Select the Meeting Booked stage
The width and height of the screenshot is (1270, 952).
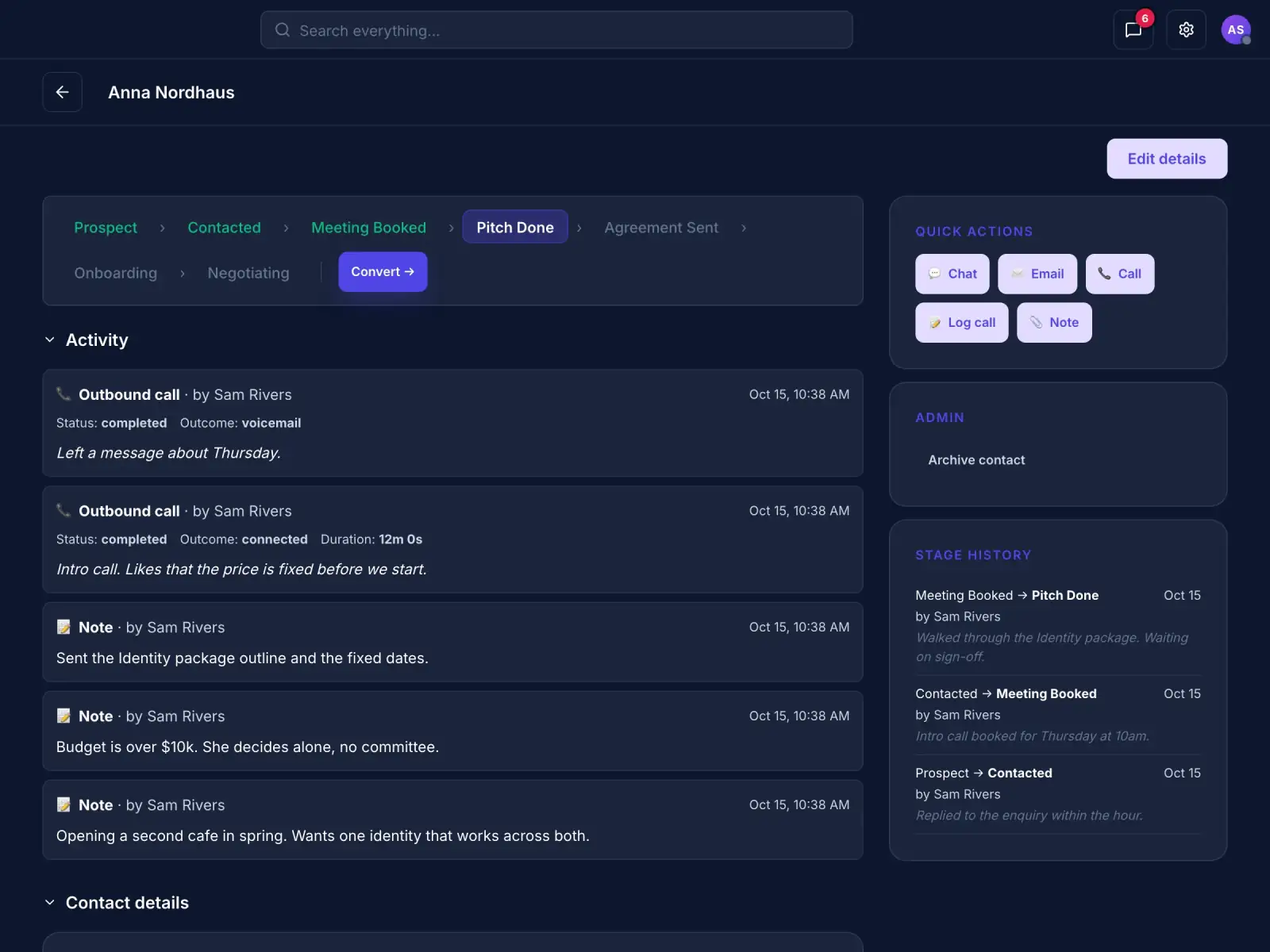(368, 228)
